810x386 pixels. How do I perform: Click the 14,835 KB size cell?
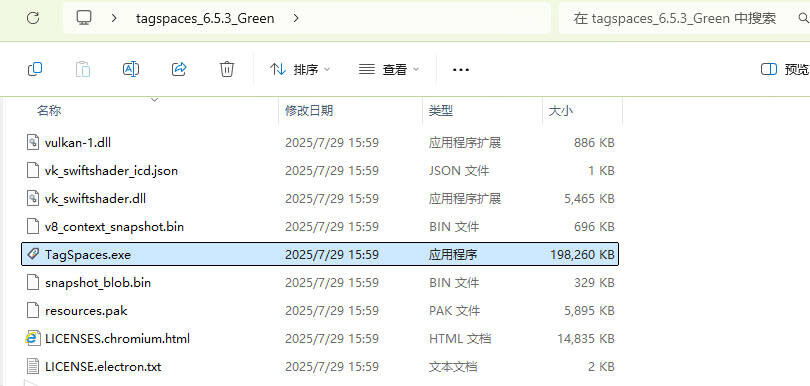point(585,339)
